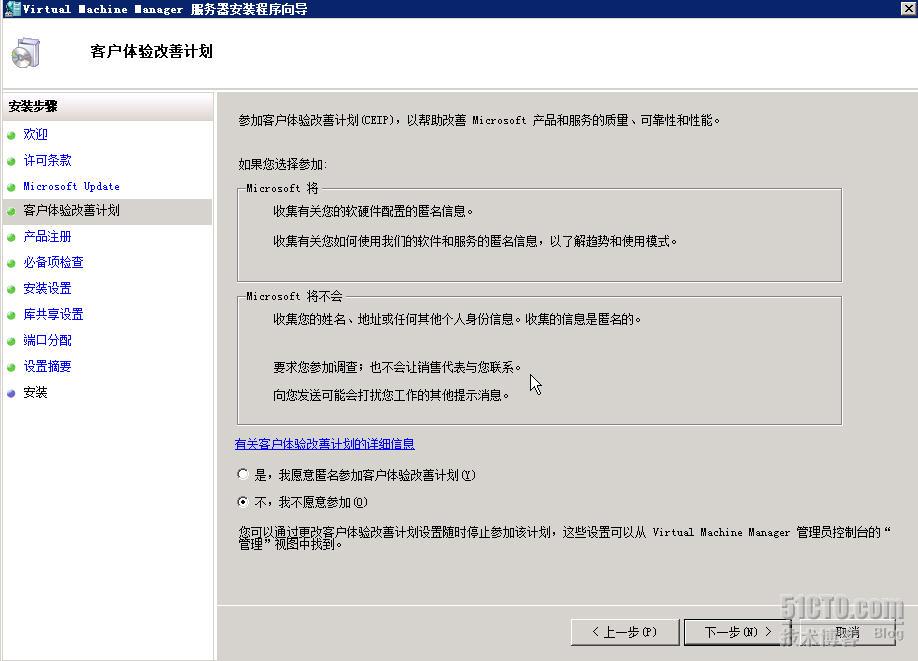Click the green bullet beside 产品注册

[x=11, y=238]
